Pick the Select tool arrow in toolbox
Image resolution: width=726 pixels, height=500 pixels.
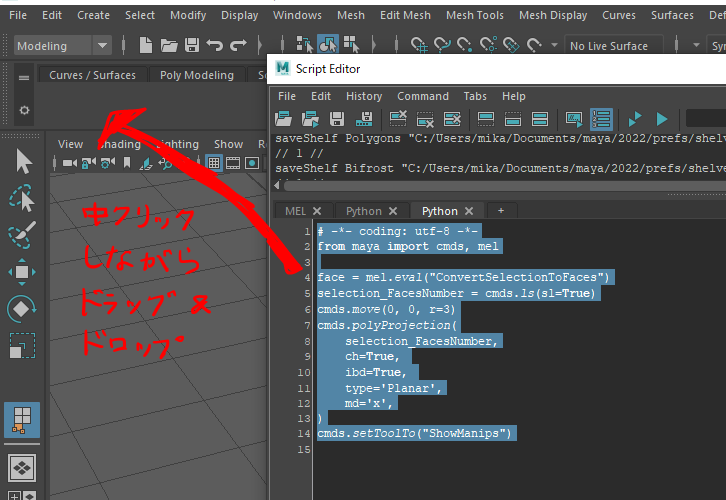[23, 161]
